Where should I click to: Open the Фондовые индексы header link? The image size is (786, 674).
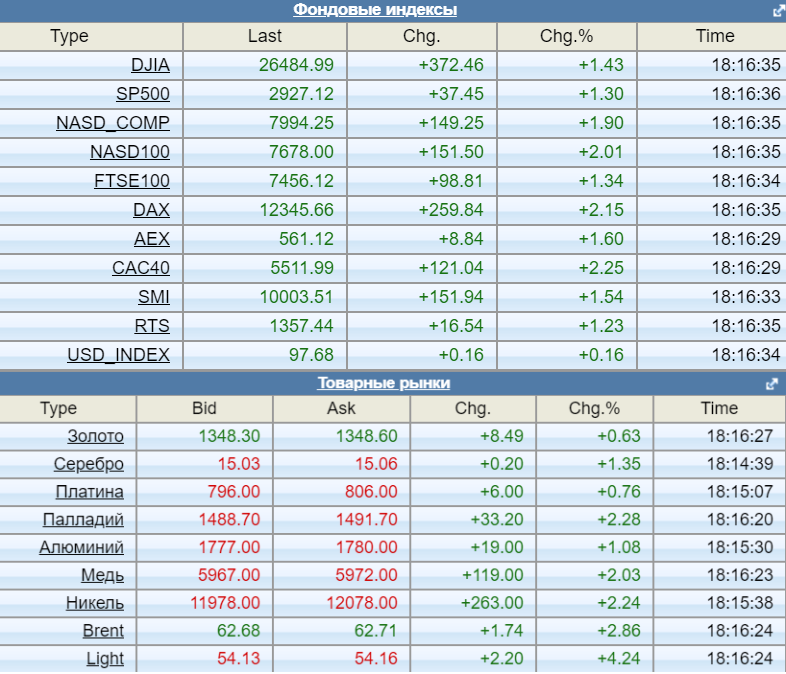(375, 10)
